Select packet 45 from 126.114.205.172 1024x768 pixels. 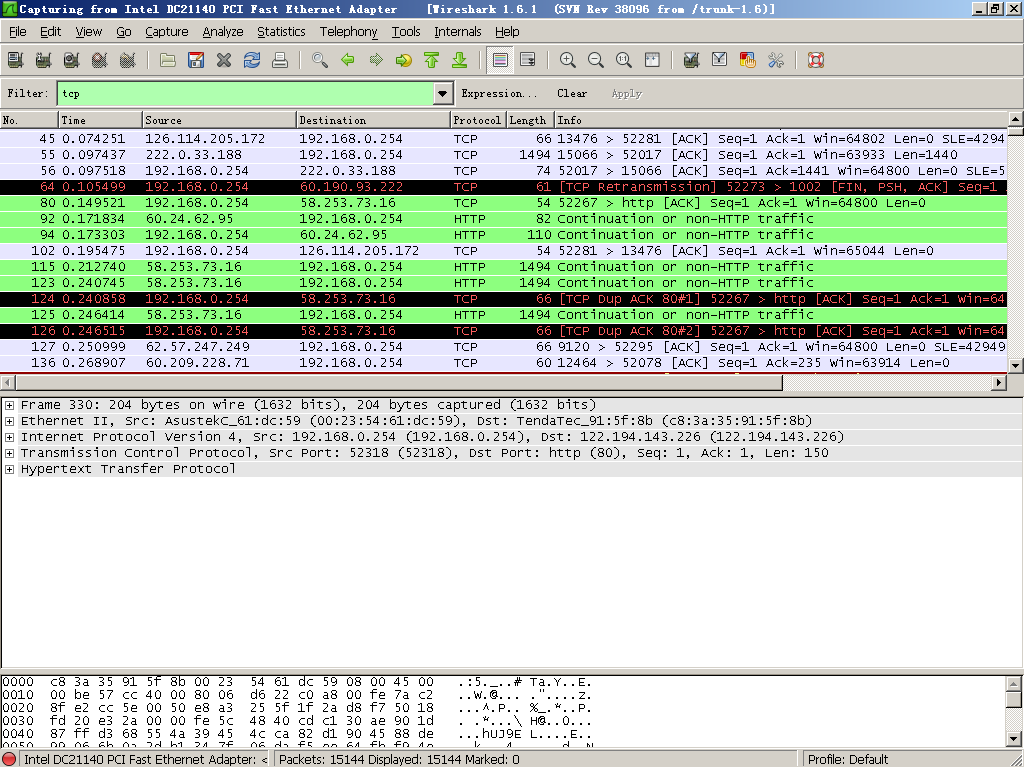(504, 138)
